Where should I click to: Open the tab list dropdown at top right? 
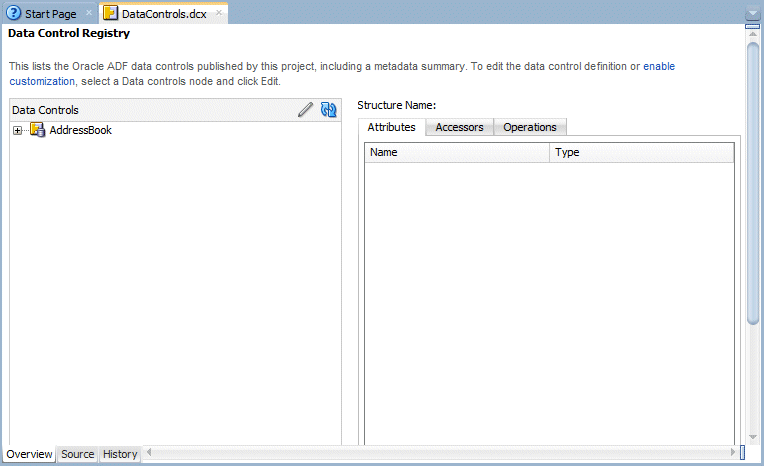click(x=753, y=14)
